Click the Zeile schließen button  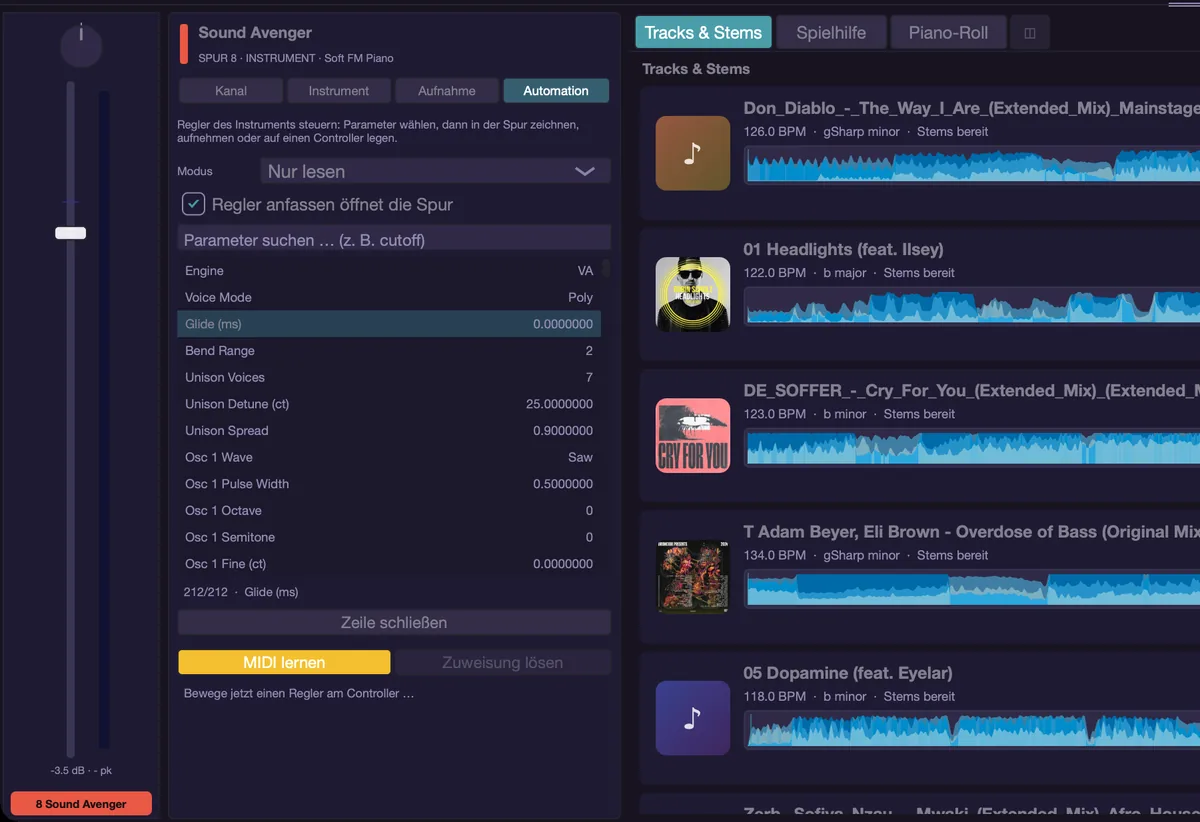click(x=394, y=623)
